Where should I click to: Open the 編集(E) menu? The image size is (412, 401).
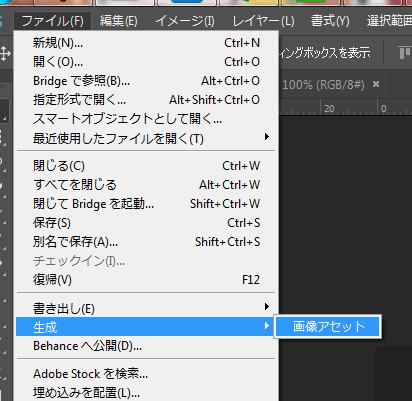[x=119, y=21]
